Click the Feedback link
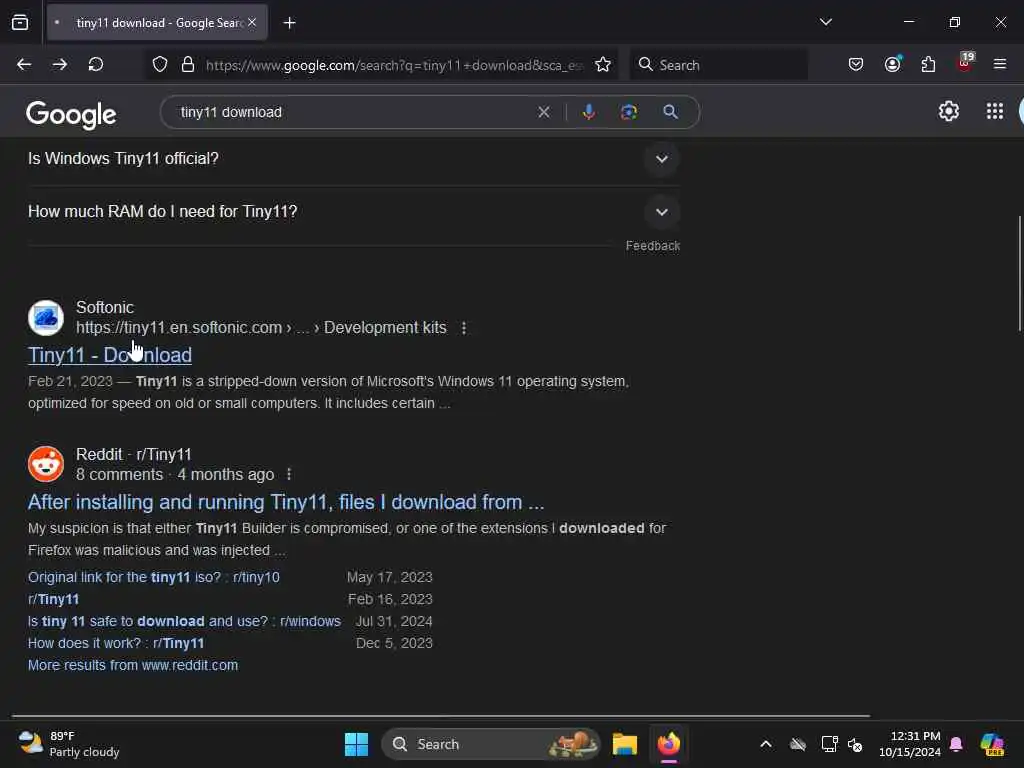Screen dimensions: 1024x768 point(652,246)
